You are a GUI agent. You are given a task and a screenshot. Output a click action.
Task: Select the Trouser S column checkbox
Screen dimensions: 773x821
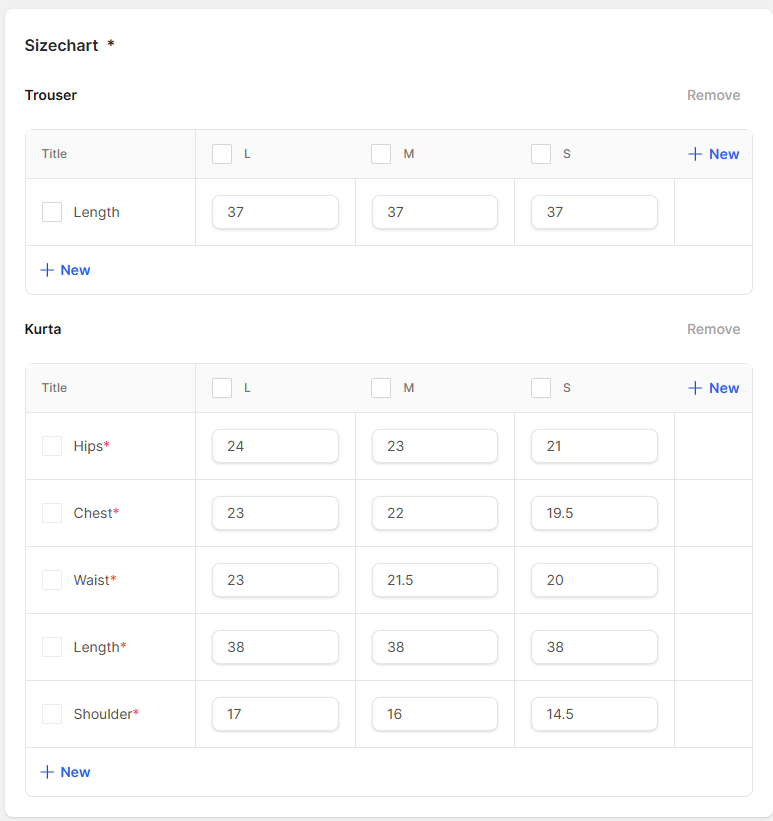(x=541, y=154)
